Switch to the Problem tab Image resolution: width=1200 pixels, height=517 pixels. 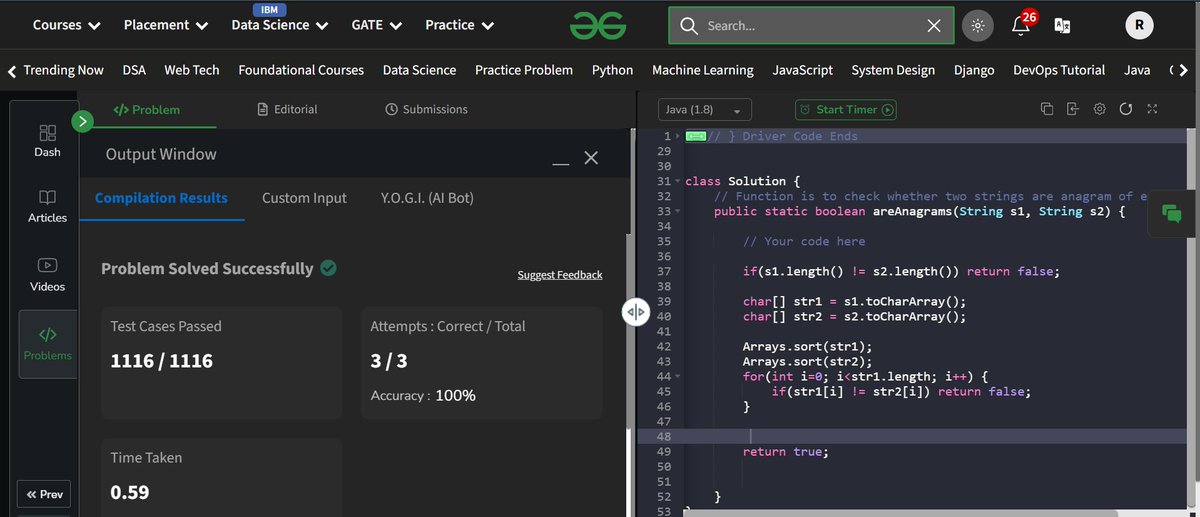[x=147, y=109]
